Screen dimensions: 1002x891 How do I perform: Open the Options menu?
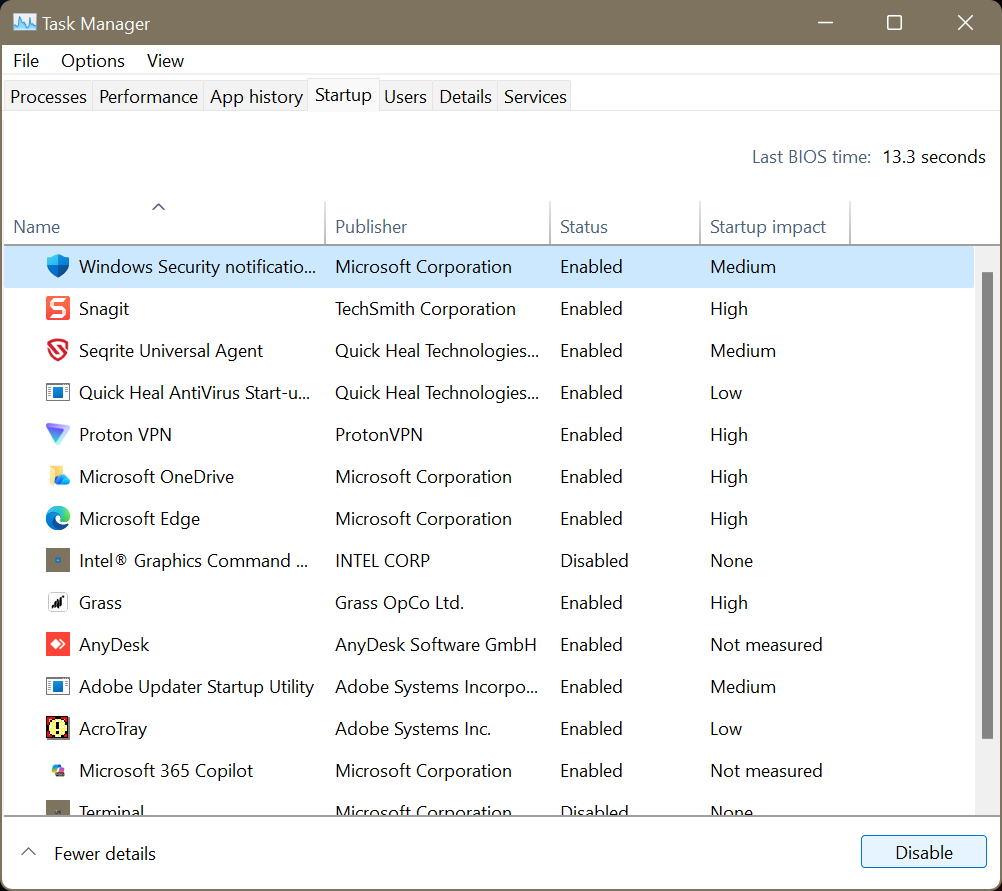tap(93, 61)
